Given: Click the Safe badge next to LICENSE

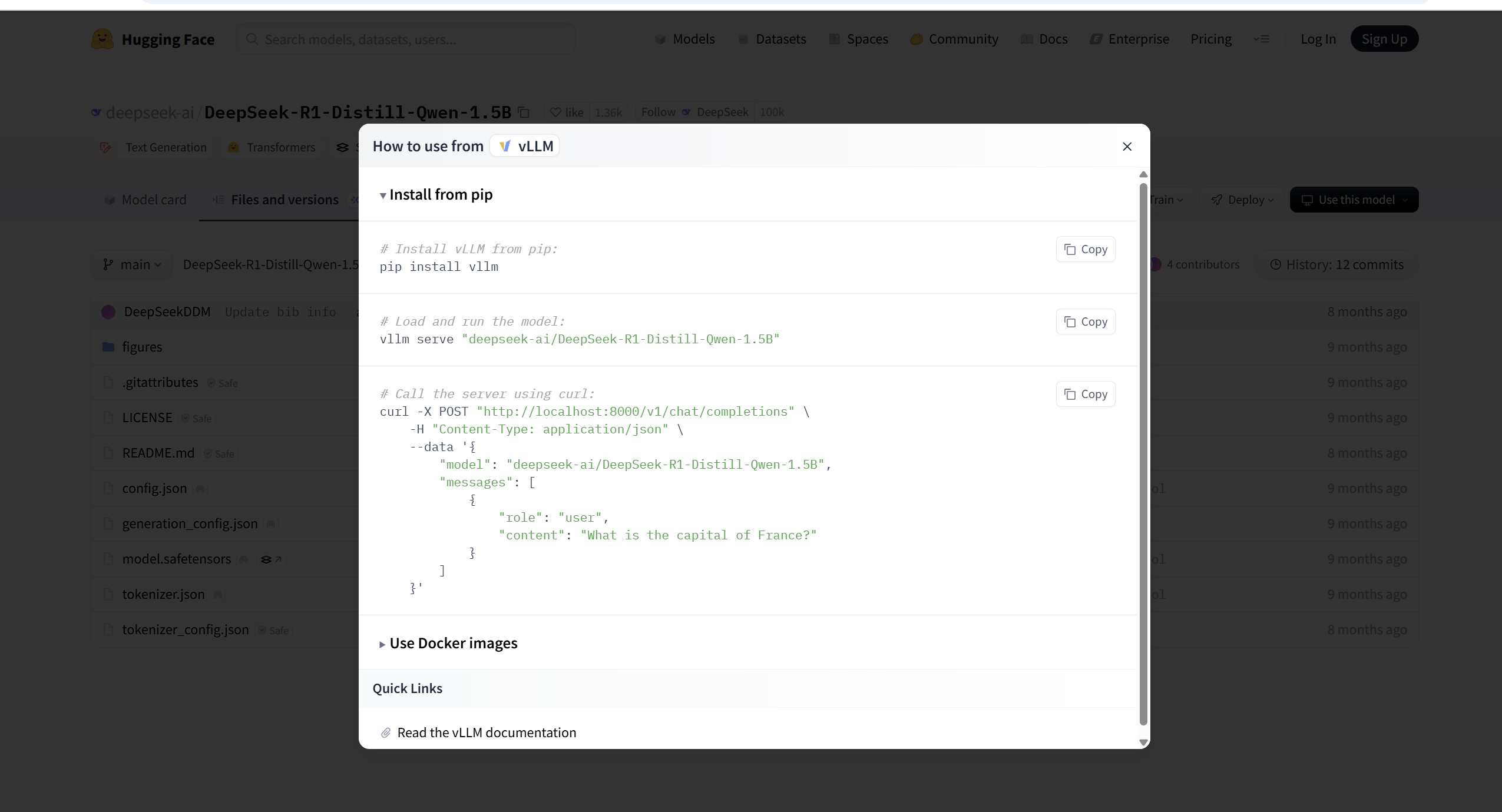Looking at the screenshot, I should [x=197, y=419].
